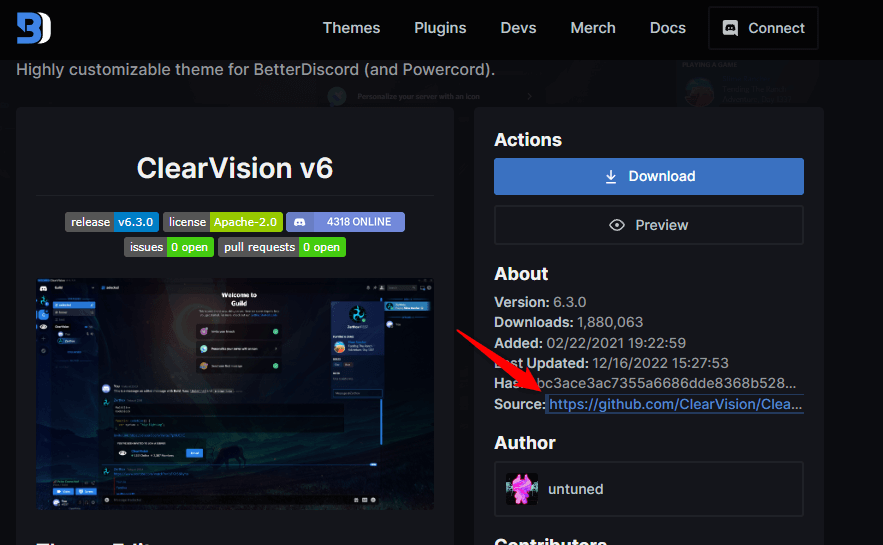The width and height of the screenshot is (883, 545).
Task: Click the download arrow icon
Action: pyautogui.click(x=611, y=176)
